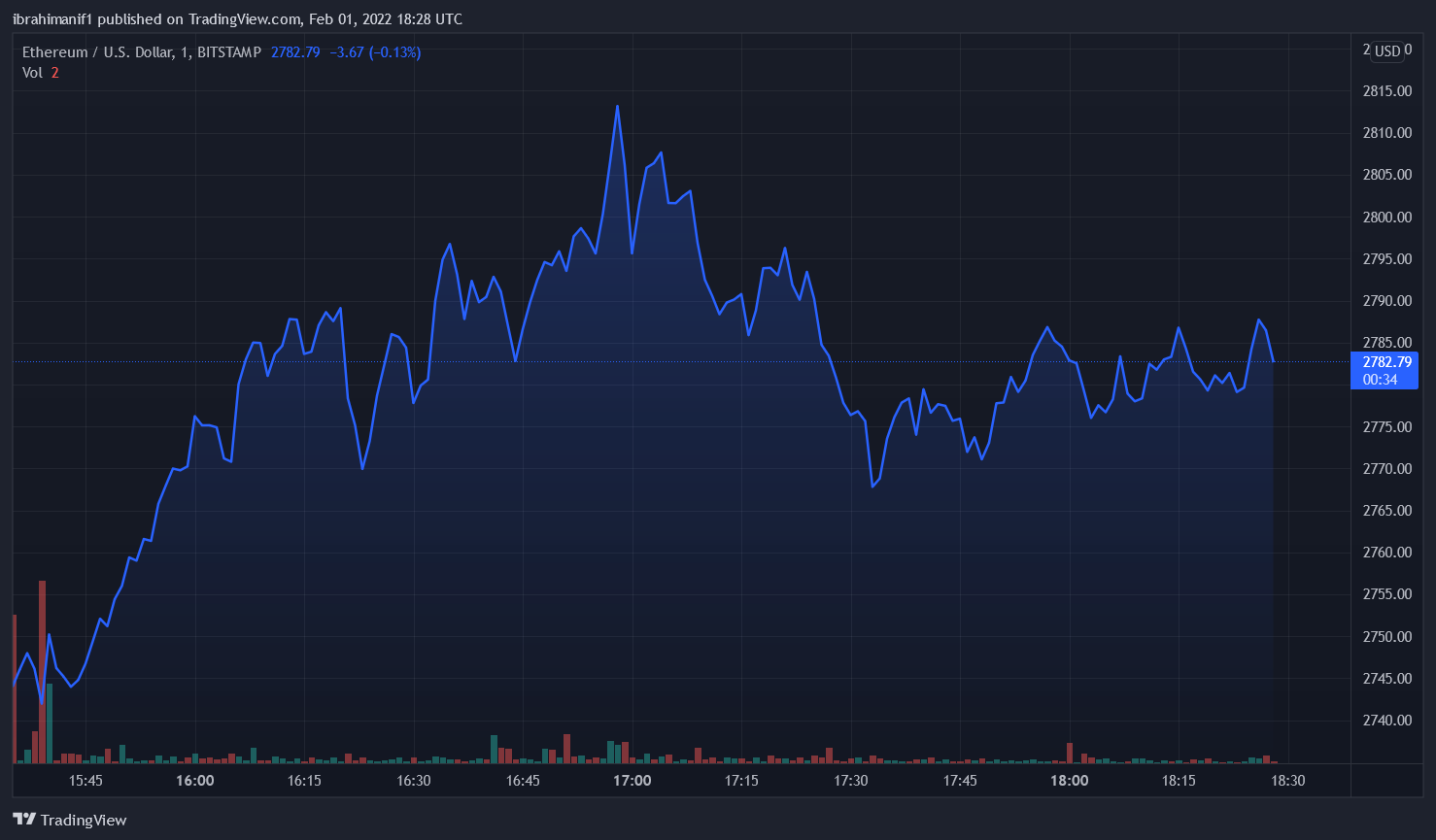This screenshot has width=1436, height=840.
Task: Click the price change -3.67 (-0.13%) text
Action: click(x=375, y=52)
